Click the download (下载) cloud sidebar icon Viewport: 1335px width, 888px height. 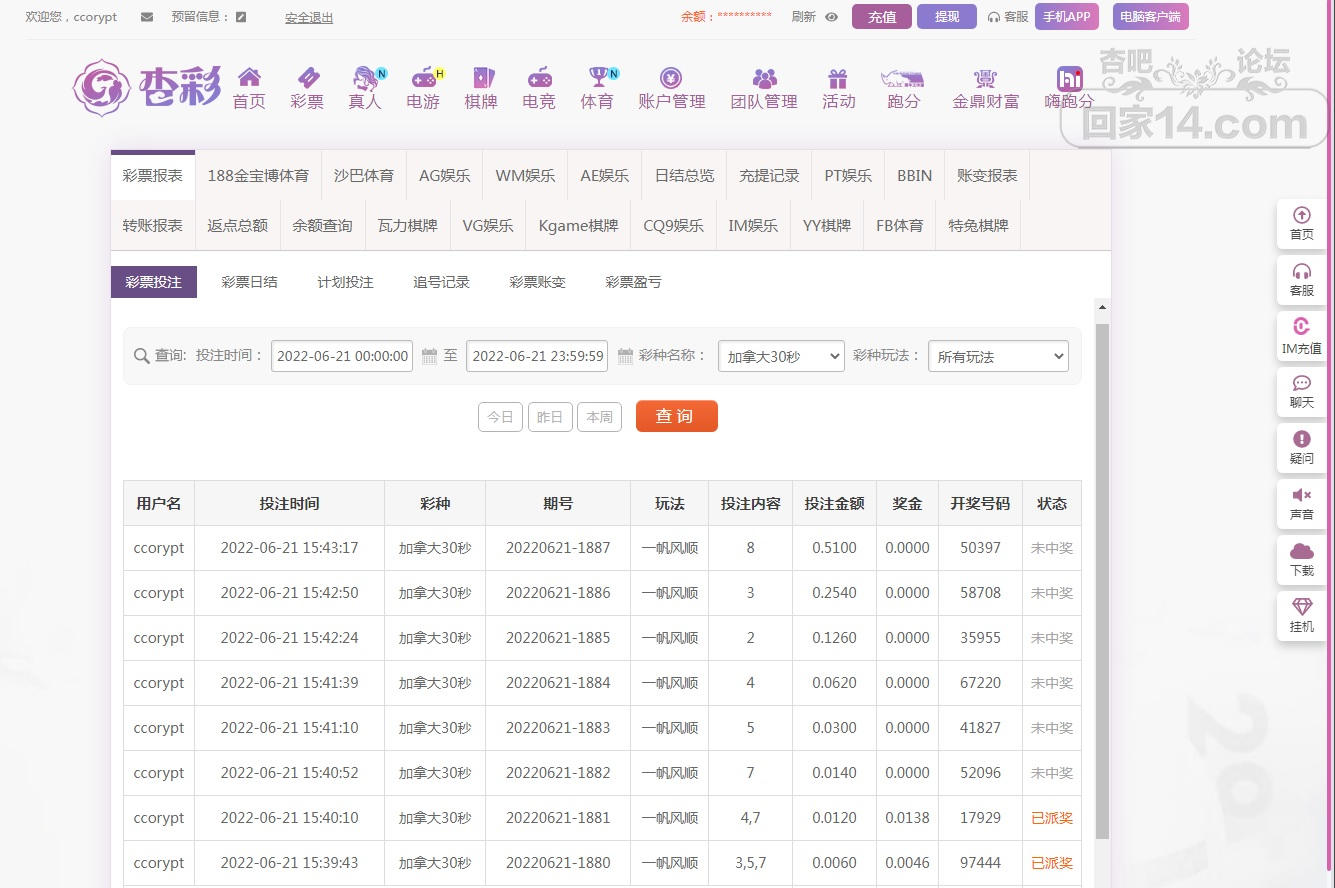(1301, 552)
